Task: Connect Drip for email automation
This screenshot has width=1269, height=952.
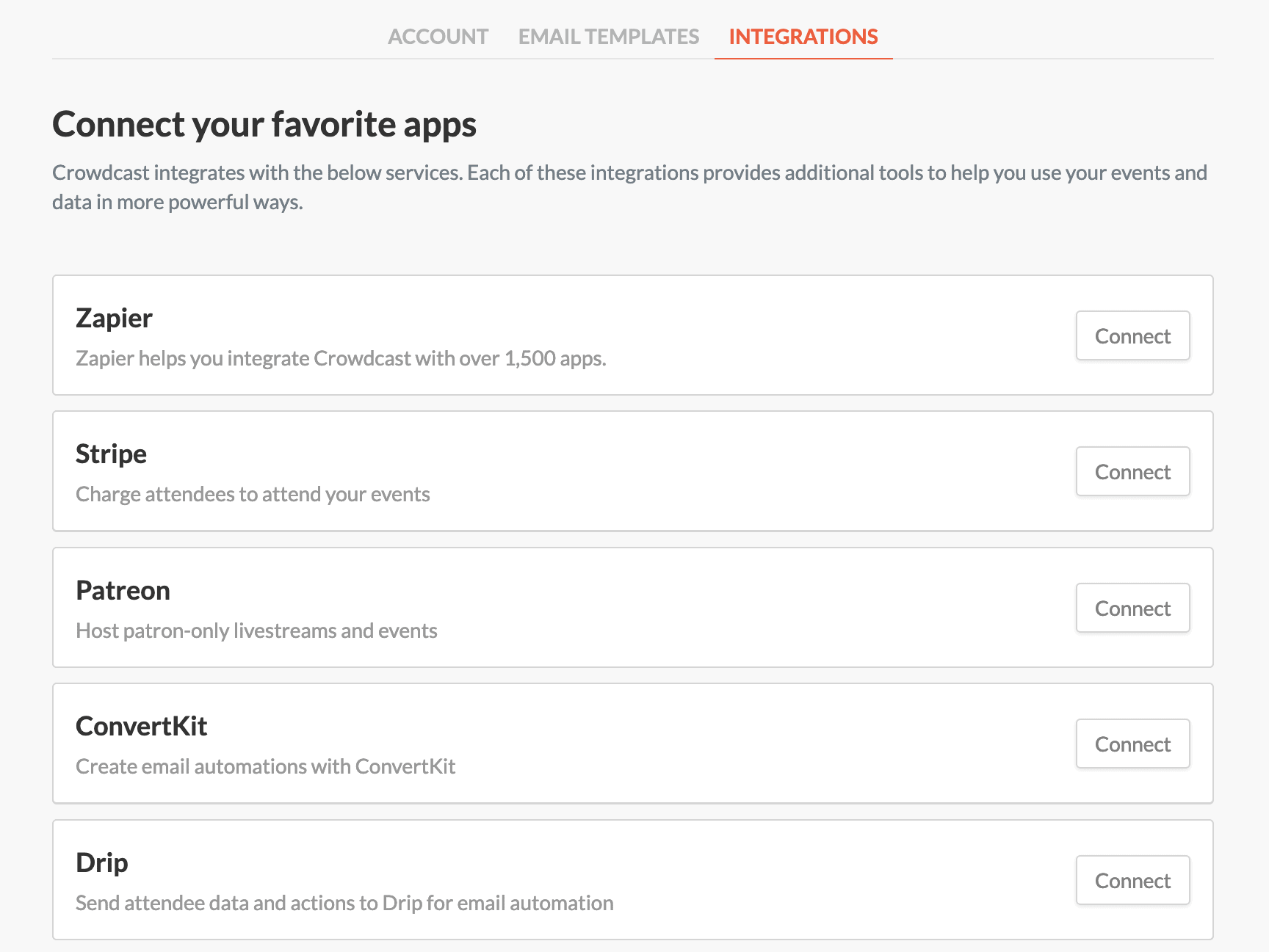Action: [1132, 880]
